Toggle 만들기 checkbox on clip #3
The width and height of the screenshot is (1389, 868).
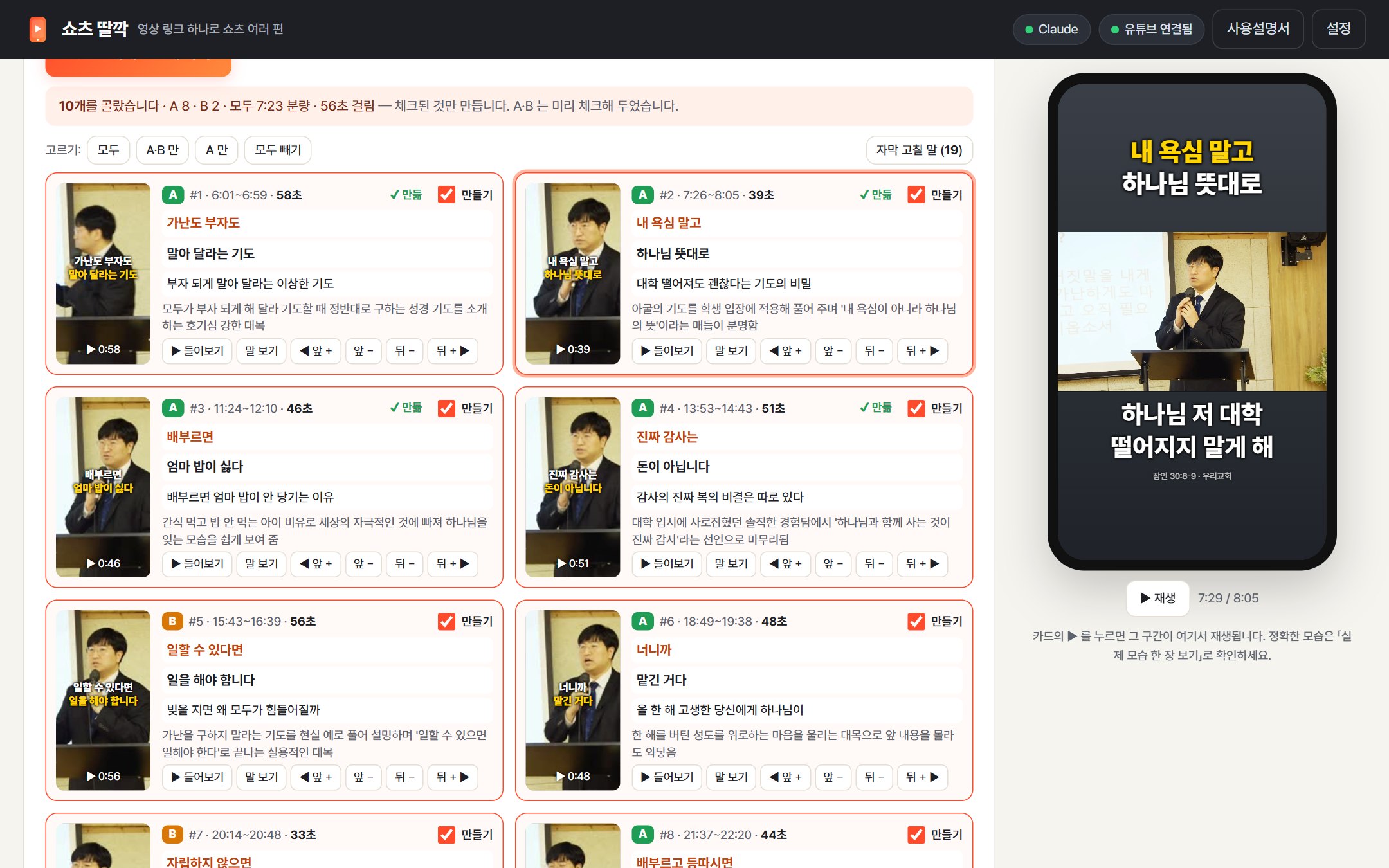tap(446, 408)
